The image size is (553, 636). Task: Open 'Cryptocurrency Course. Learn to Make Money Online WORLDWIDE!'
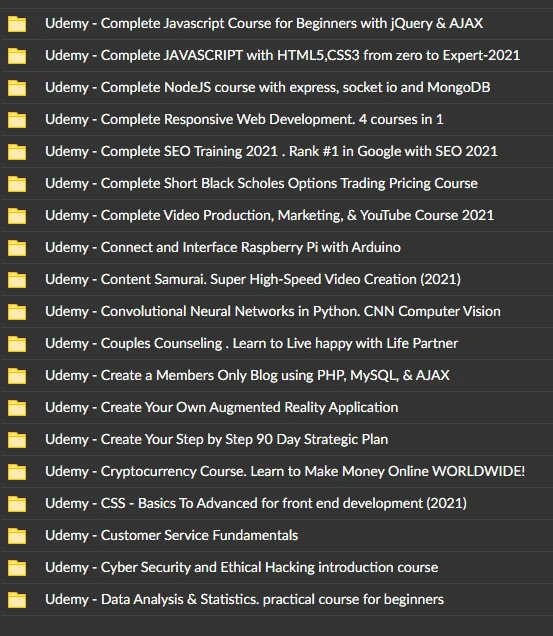(x=313, y=471)
